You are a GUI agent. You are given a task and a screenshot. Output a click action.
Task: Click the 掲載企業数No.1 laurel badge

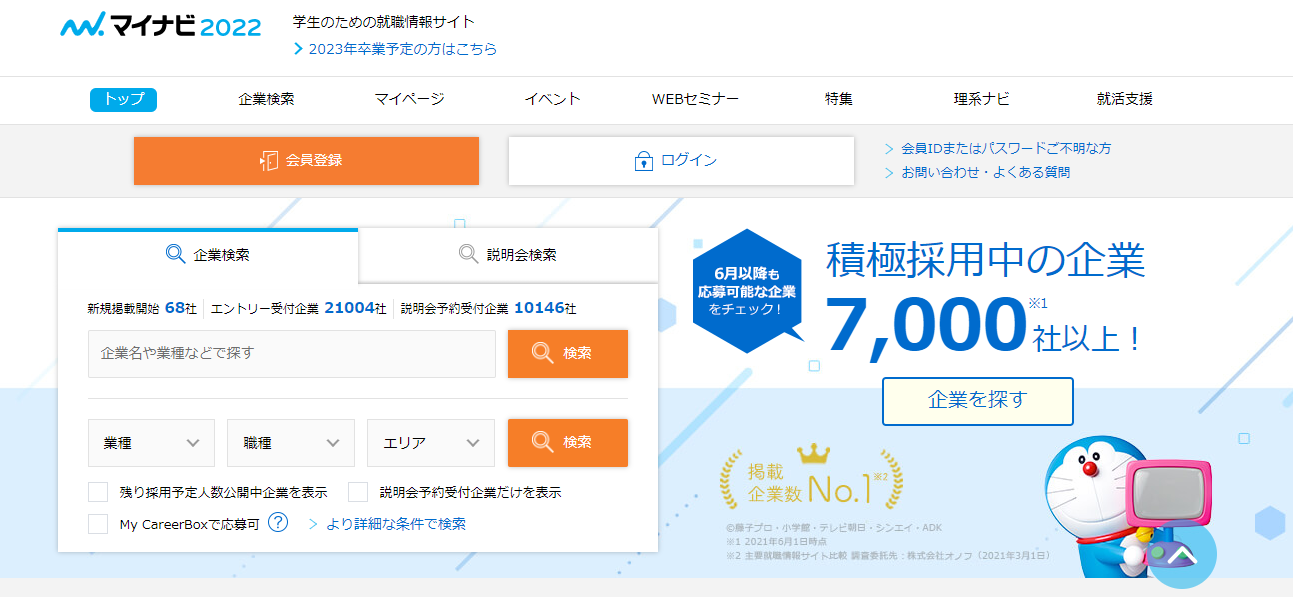pyautogui.click(x=811, y=478)
